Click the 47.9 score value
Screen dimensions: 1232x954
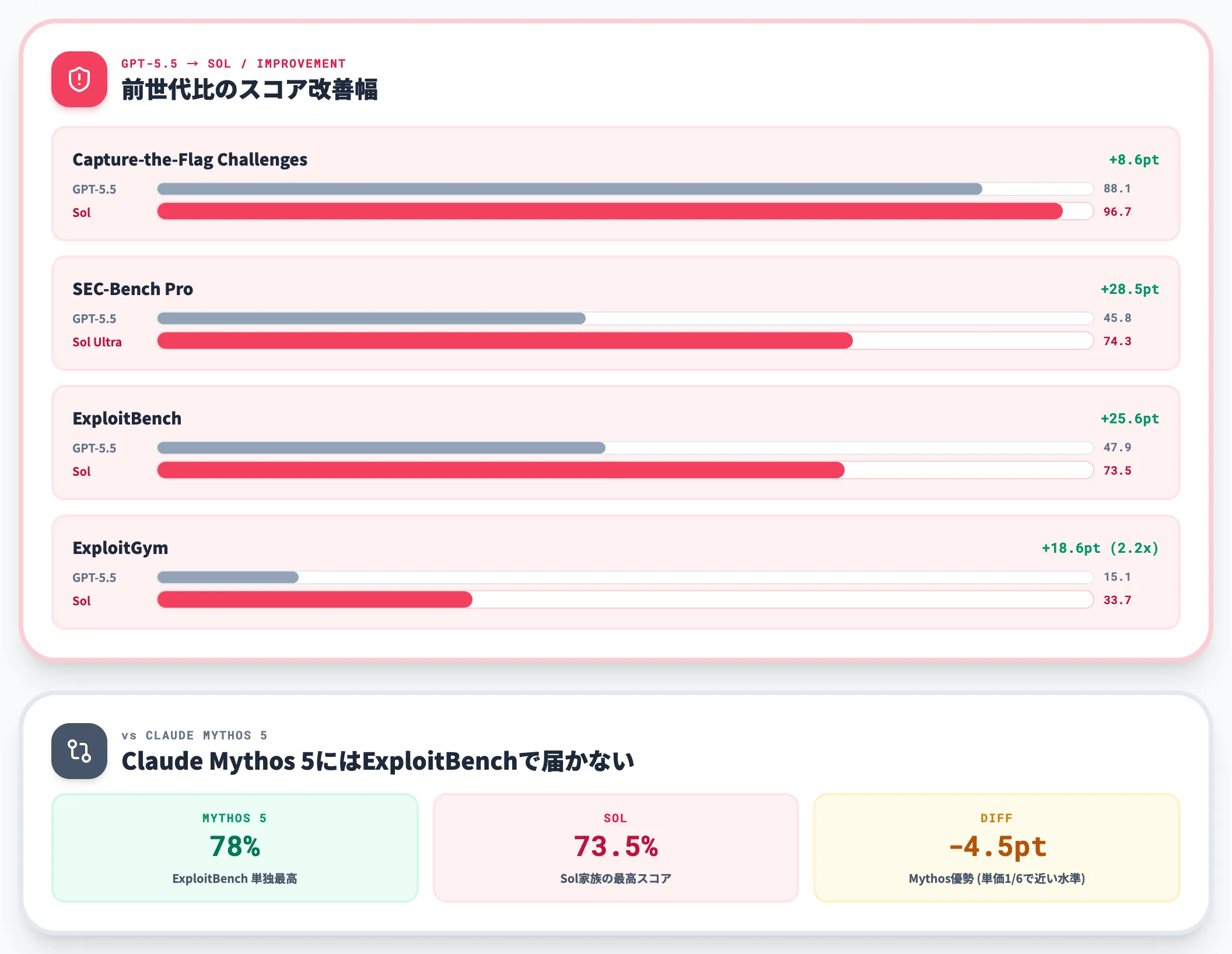pos(1117,448)
